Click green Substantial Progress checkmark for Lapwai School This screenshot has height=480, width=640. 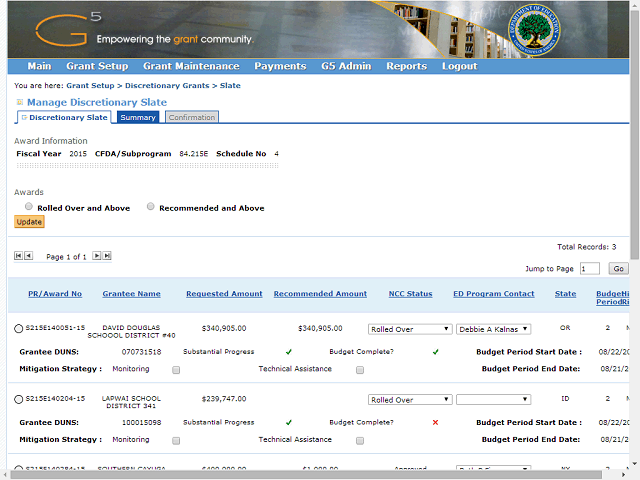pos(289,422)
